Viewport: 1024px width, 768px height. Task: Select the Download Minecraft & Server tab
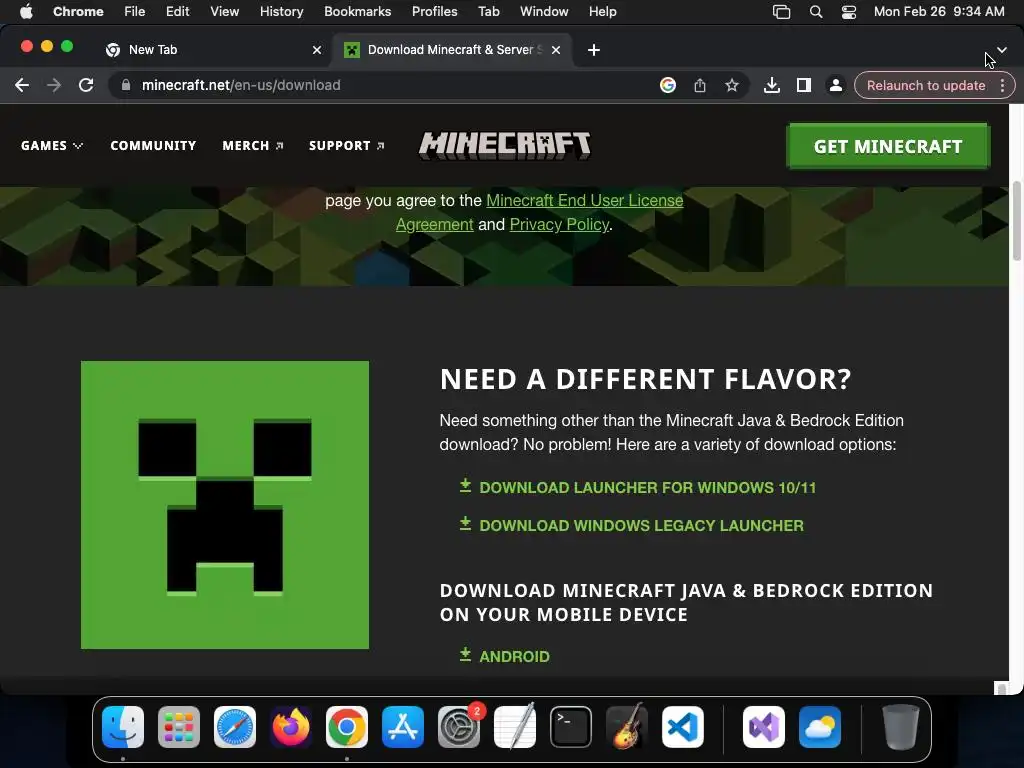pos(453,50)
